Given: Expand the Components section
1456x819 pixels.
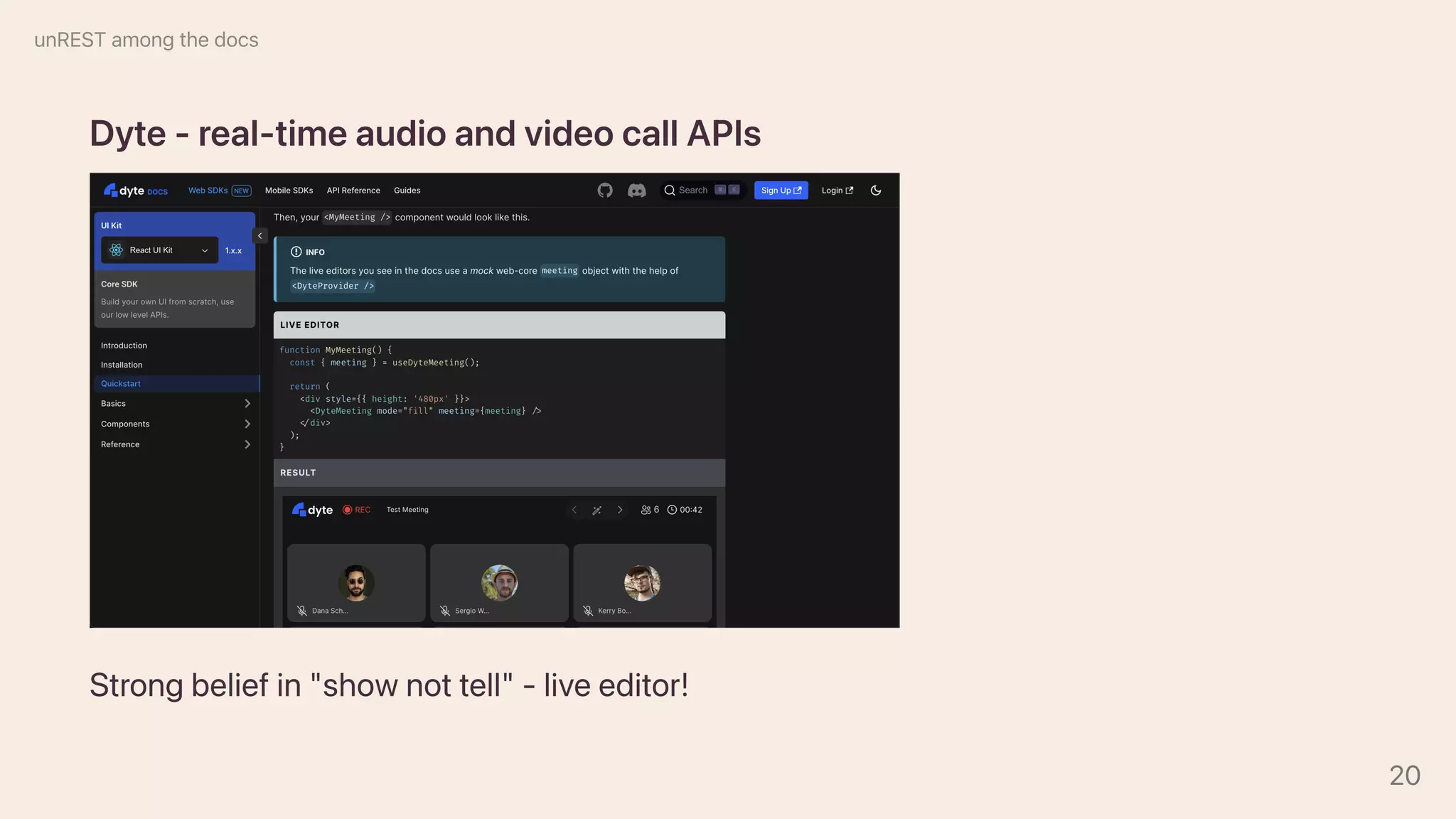Looking at the screenshot, I should point(176,424).
